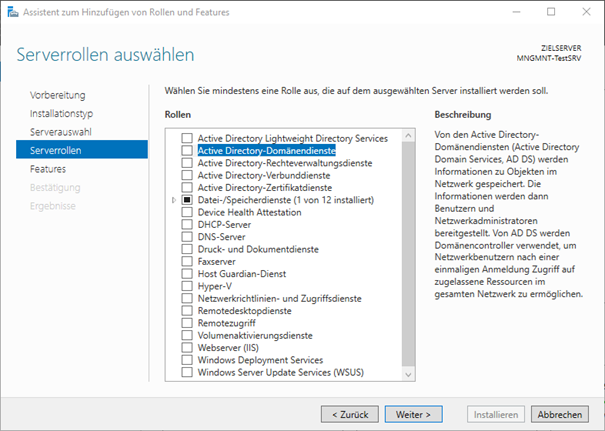The height and width of the screenshot is (431, 605).
Task: Go back with the < Zurück button
Action: 349,413
